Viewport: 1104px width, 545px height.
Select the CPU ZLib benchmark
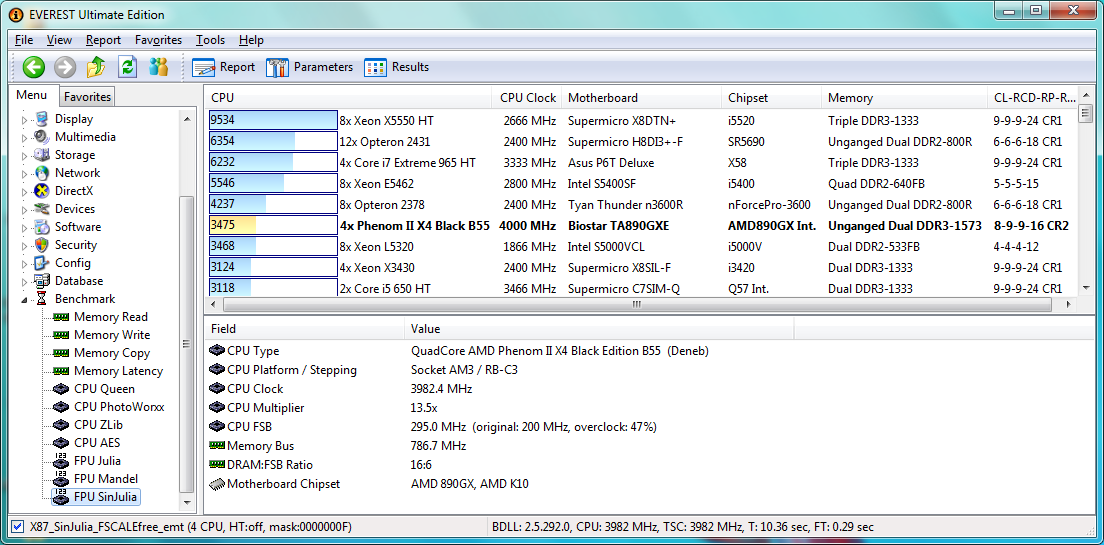[99, 425]
